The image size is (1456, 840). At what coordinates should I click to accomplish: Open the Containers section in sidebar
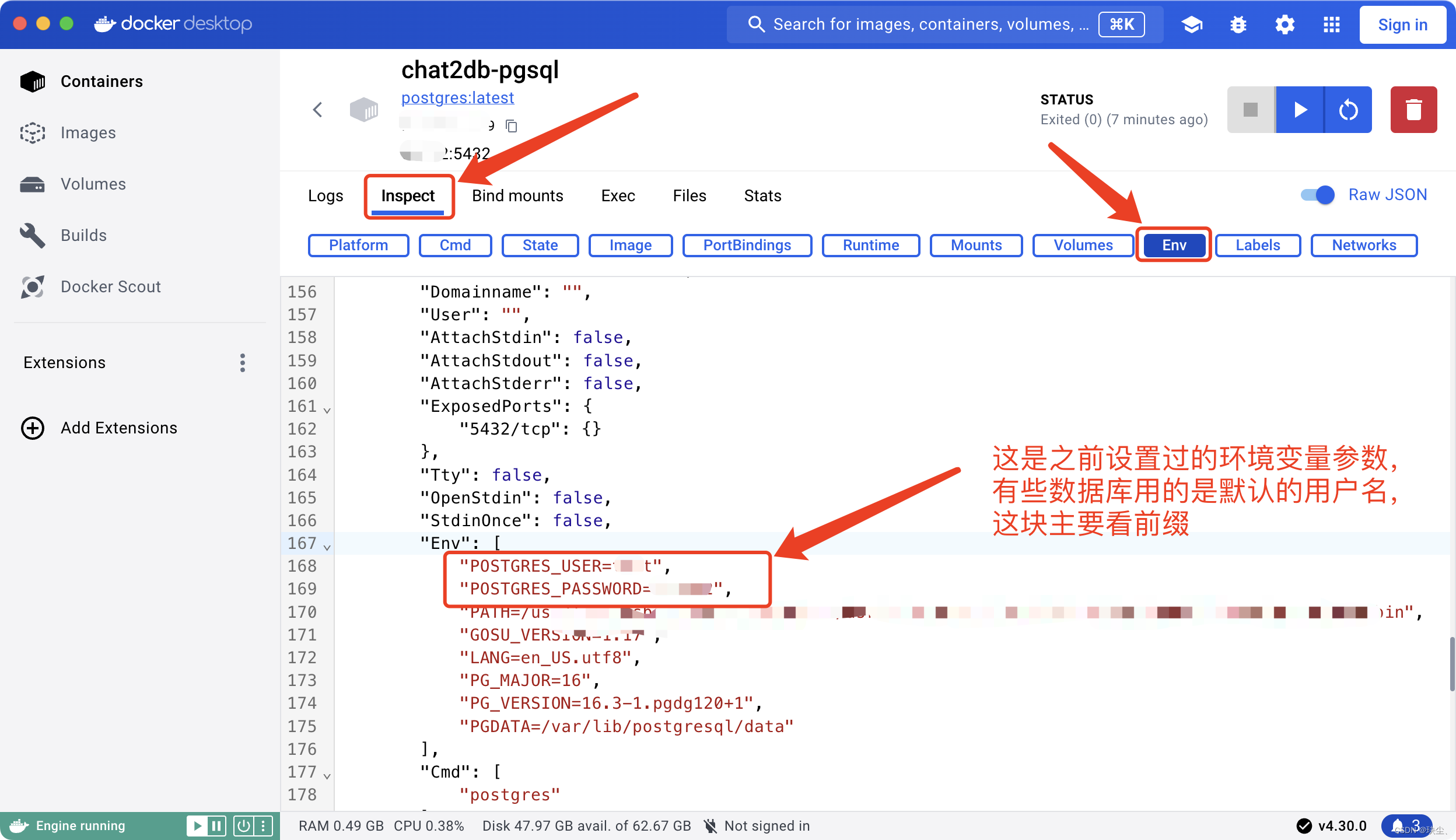coord(82,82)
